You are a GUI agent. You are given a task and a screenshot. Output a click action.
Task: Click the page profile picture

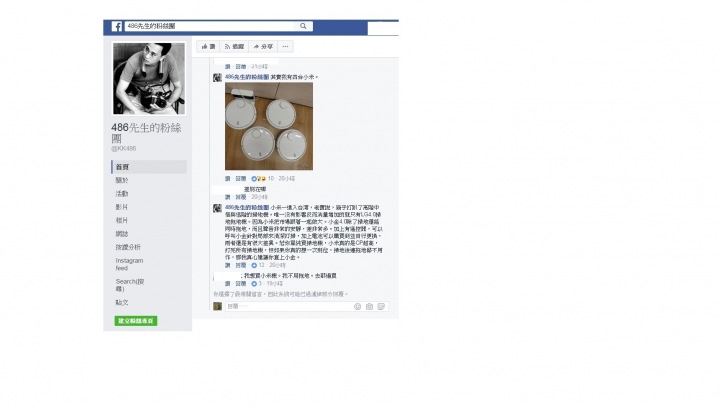point(149,79)
